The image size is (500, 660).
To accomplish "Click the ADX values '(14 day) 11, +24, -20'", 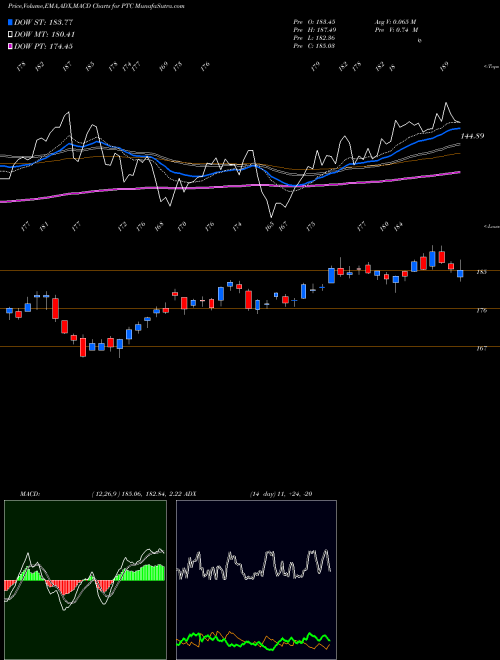I will (x=281, y=494).
